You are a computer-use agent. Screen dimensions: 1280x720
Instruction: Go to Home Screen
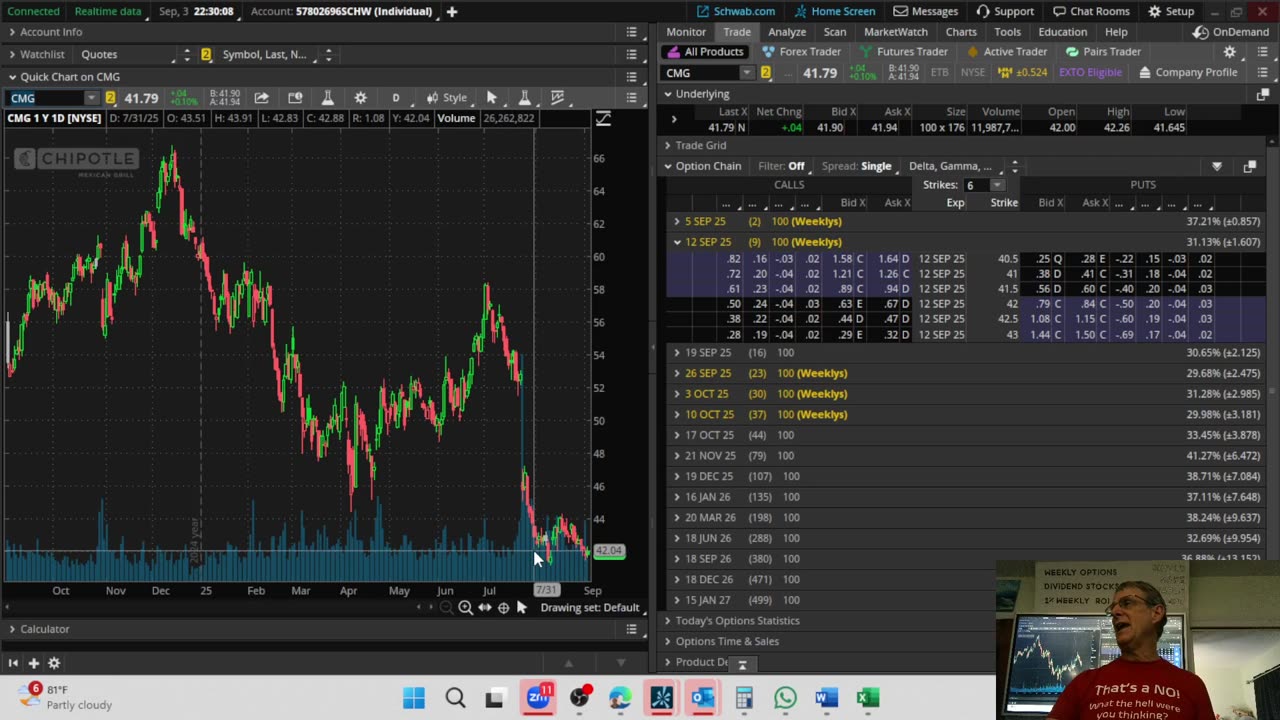click(835, 12)
